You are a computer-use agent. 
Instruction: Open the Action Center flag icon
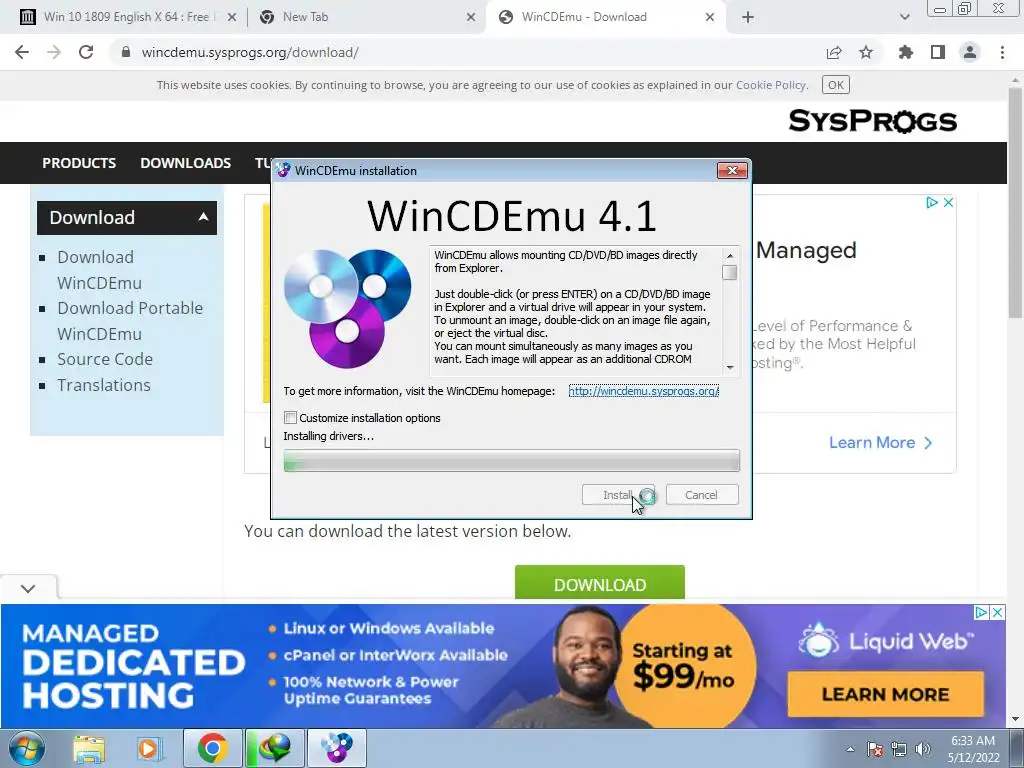point(874,749)
